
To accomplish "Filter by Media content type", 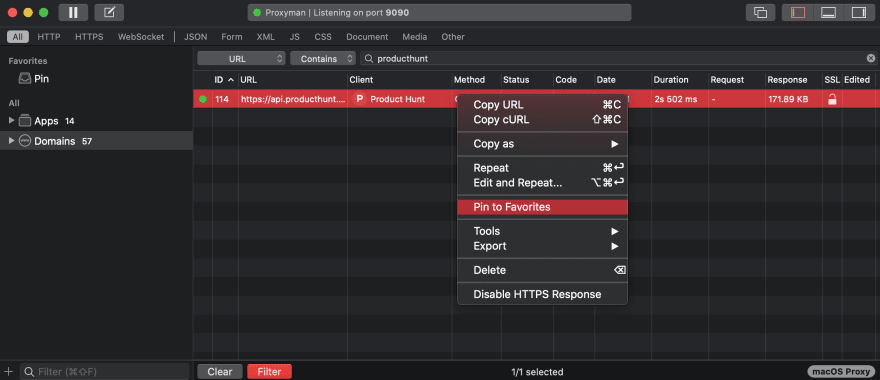I will [x=415, y=36].
